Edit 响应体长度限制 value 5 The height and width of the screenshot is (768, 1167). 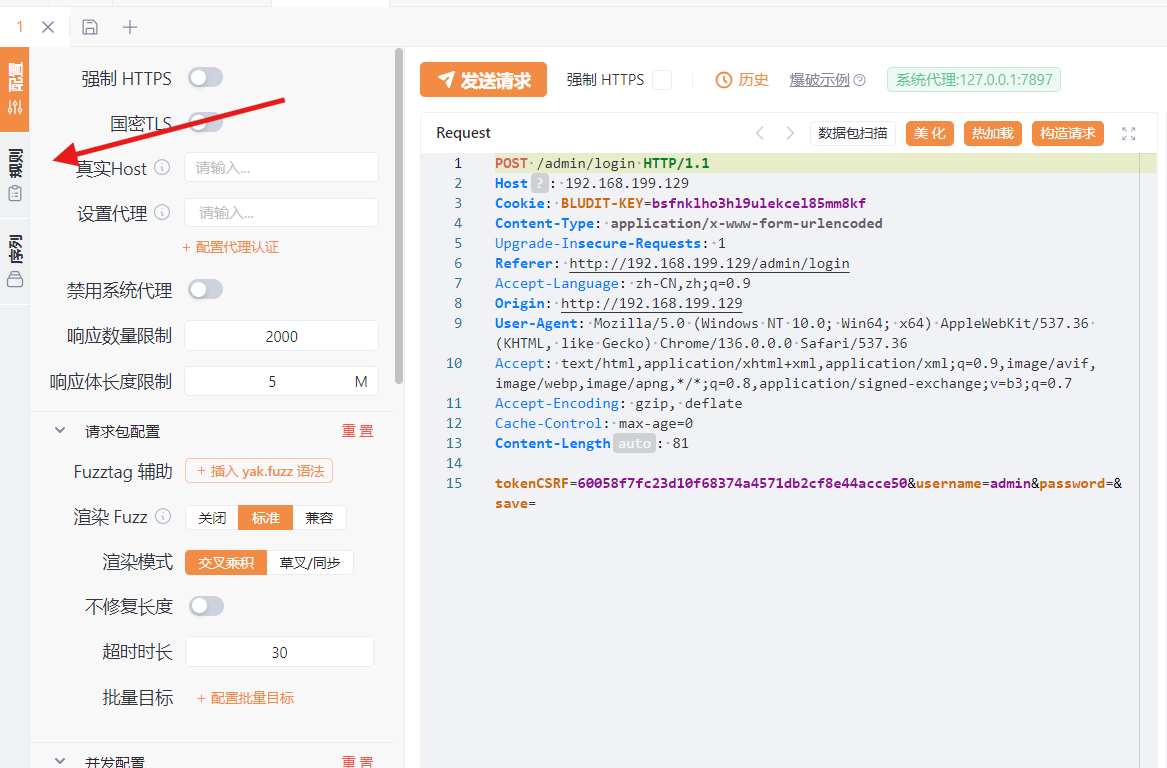[272, 382]
